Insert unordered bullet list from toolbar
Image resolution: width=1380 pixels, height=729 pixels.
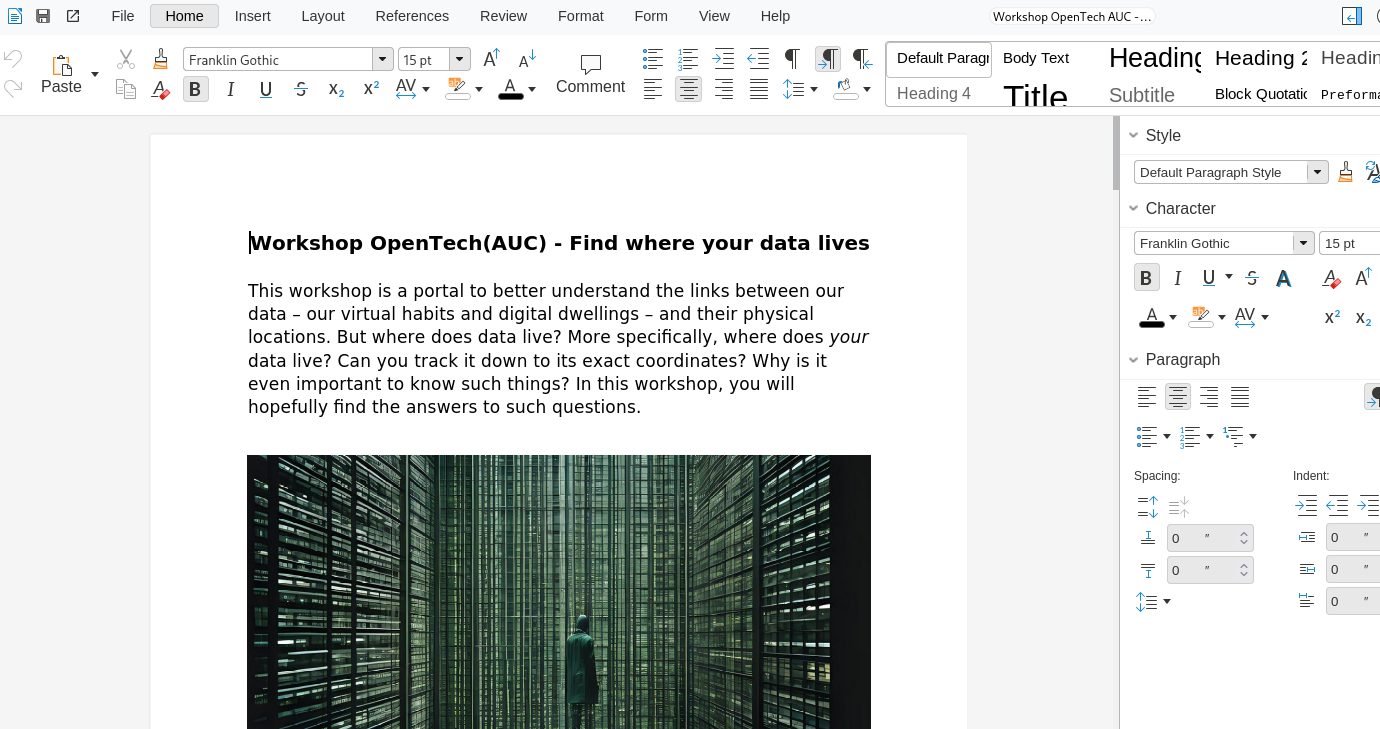pos(653,59)
